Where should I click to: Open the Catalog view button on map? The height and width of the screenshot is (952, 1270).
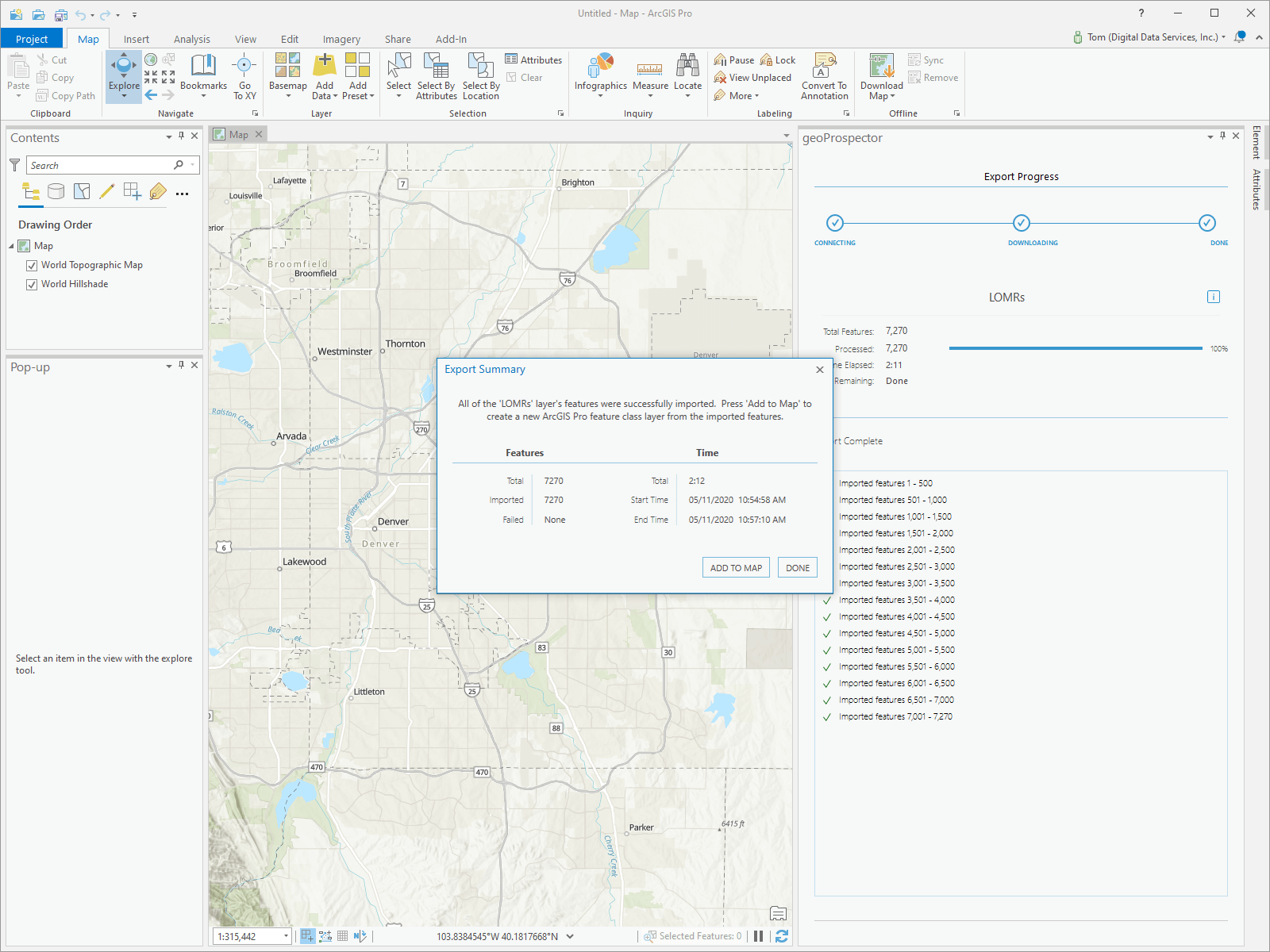click(778, 913)
